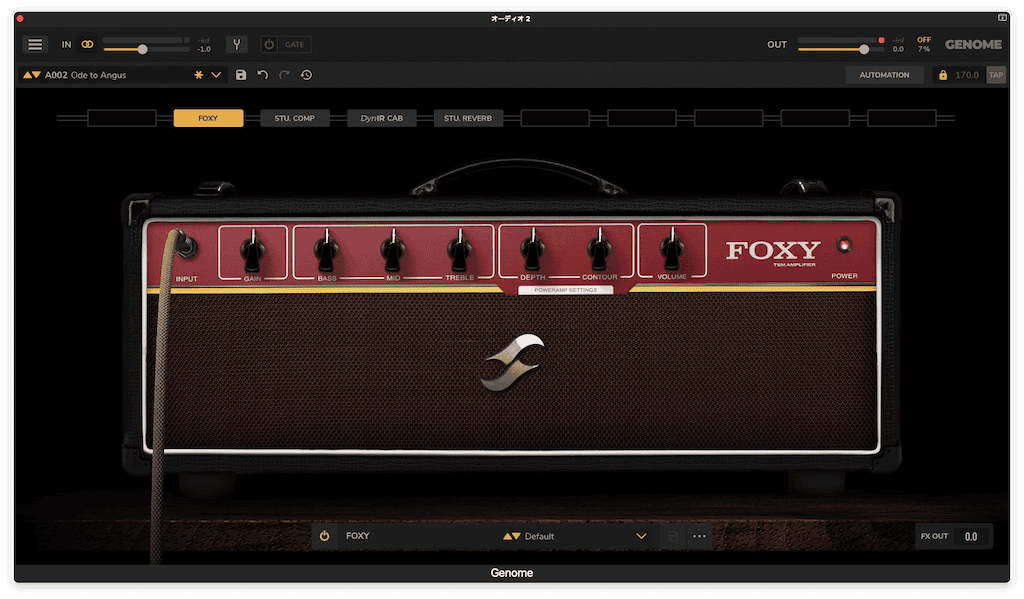
Task: Click the amp INPUT jack
Action: (185, 245)
